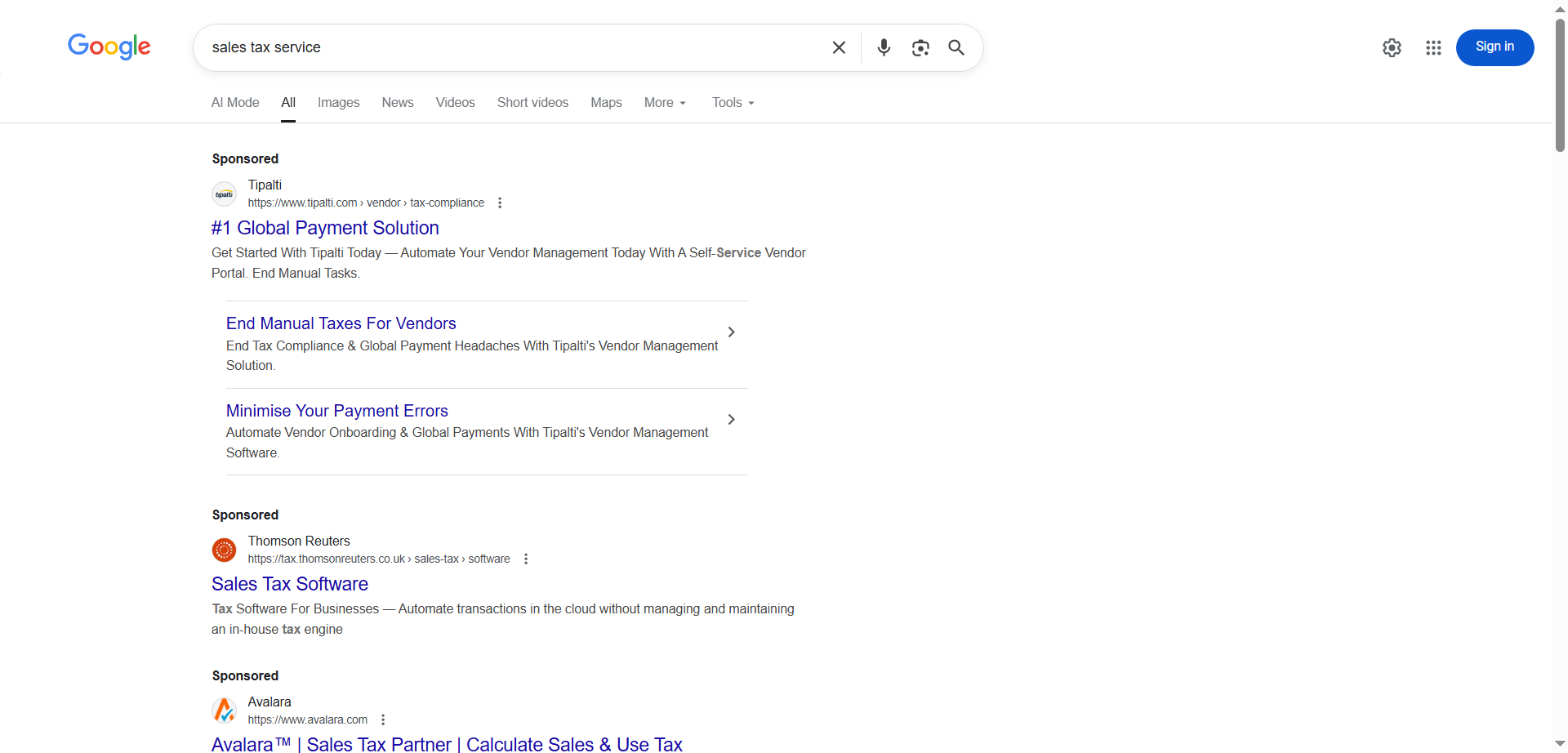Open the three-dot menu for the Tipalti ad
1568x753 pixels.
tap(500, 203)
